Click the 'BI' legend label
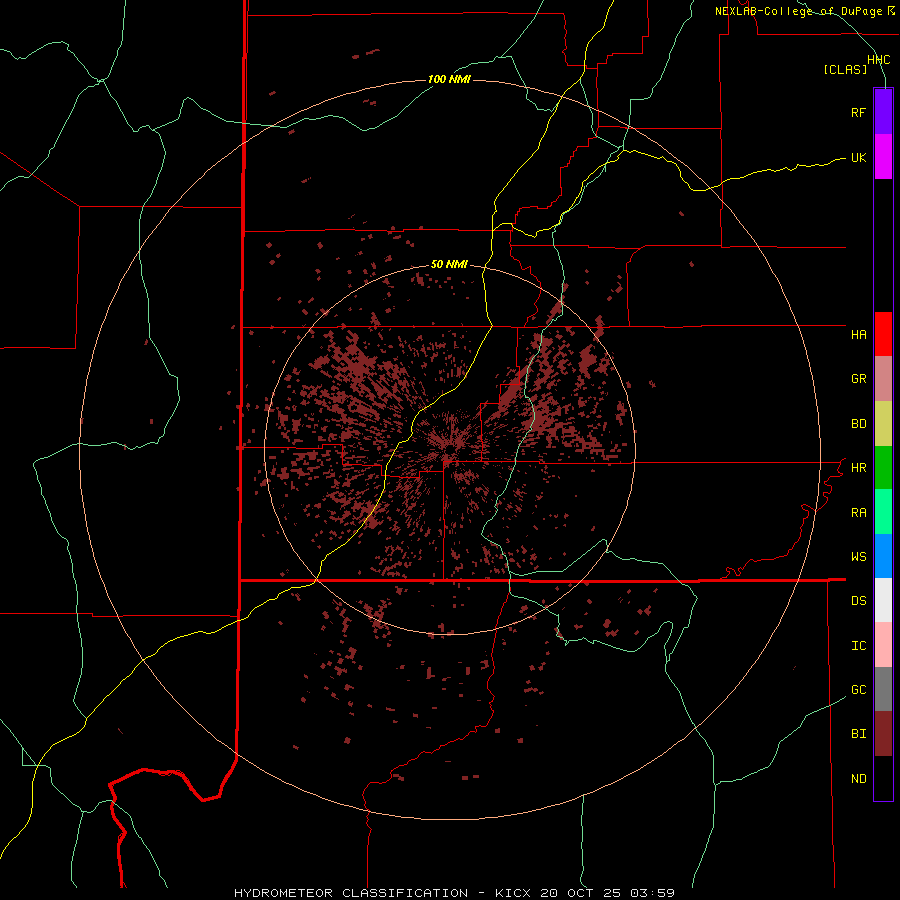This screenshot has height=900, width=900. click(858, 734)
